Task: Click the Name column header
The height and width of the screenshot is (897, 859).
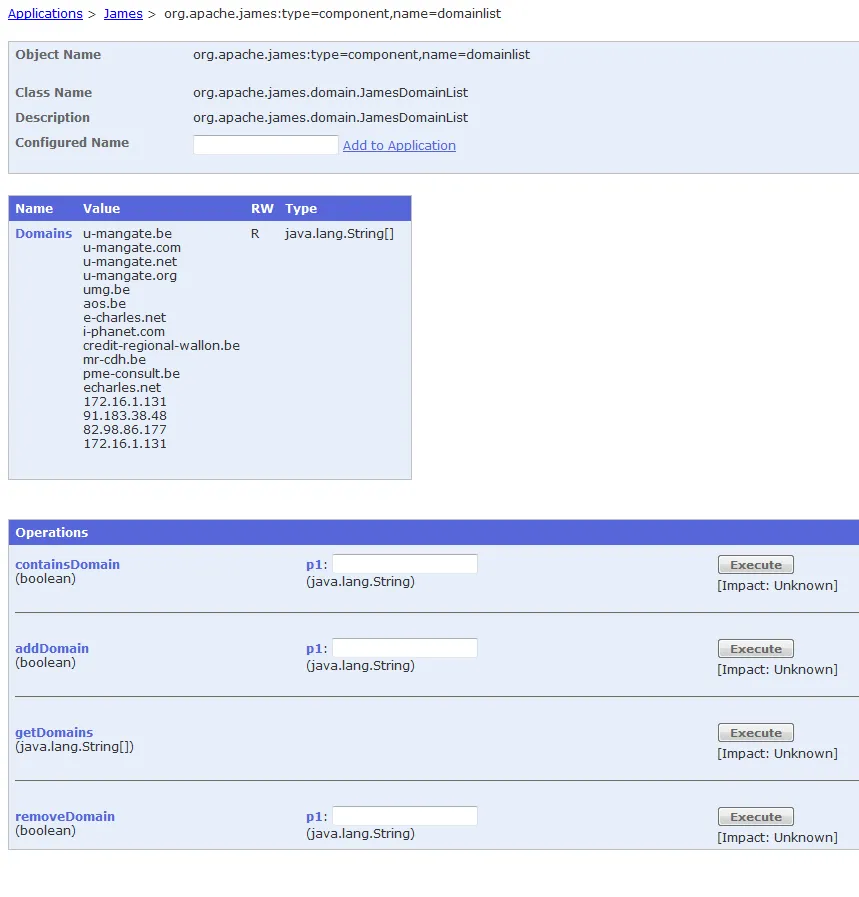Action: click(34, 209)
